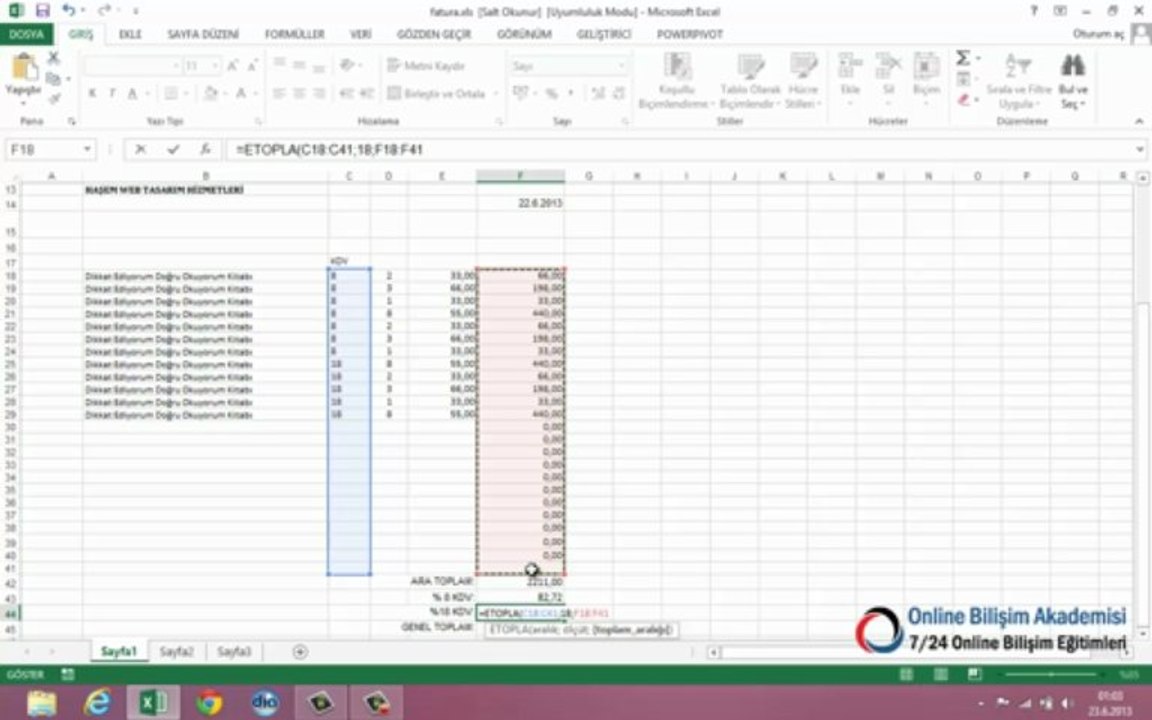Open the Sayı number format dropdown
This screenshot has width=1152, height=720.
[x=622, y=66]
